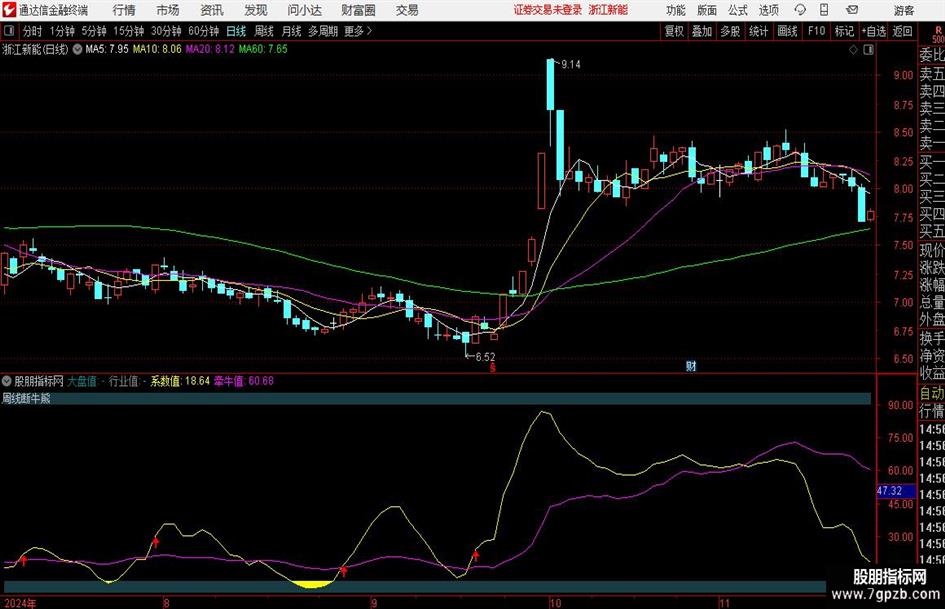Open the 问小达 menu
Image resolution: width=945 pixels, height=609 pixels.
304,10
